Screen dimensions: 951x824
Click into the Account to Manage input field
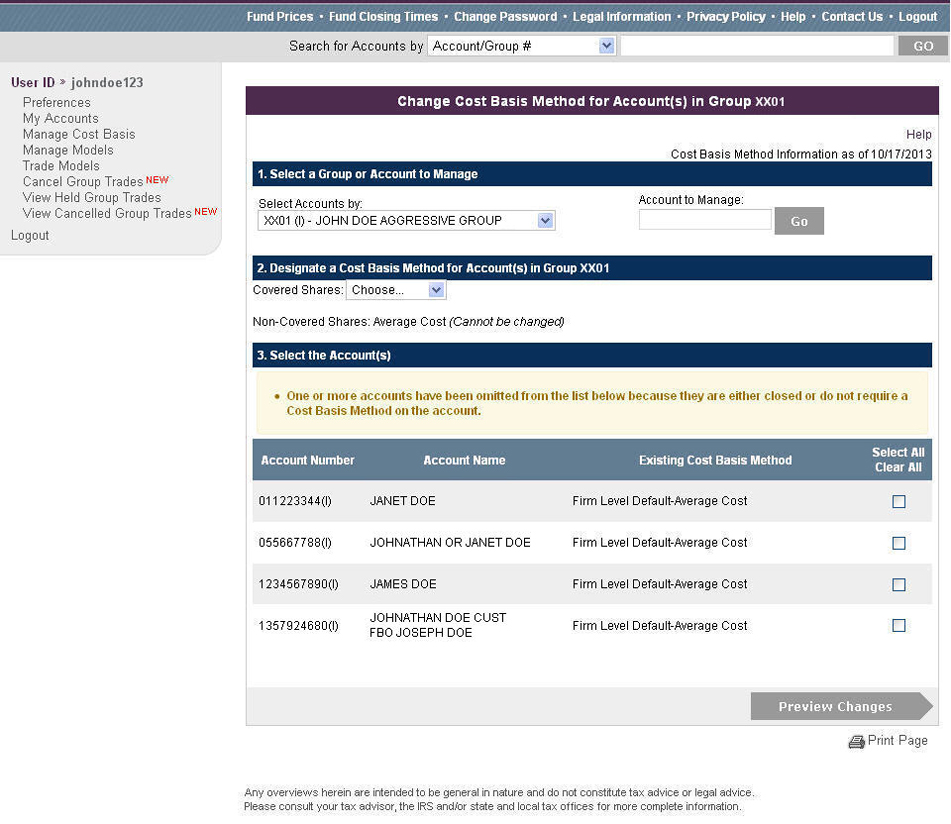[x=705, y=219]
